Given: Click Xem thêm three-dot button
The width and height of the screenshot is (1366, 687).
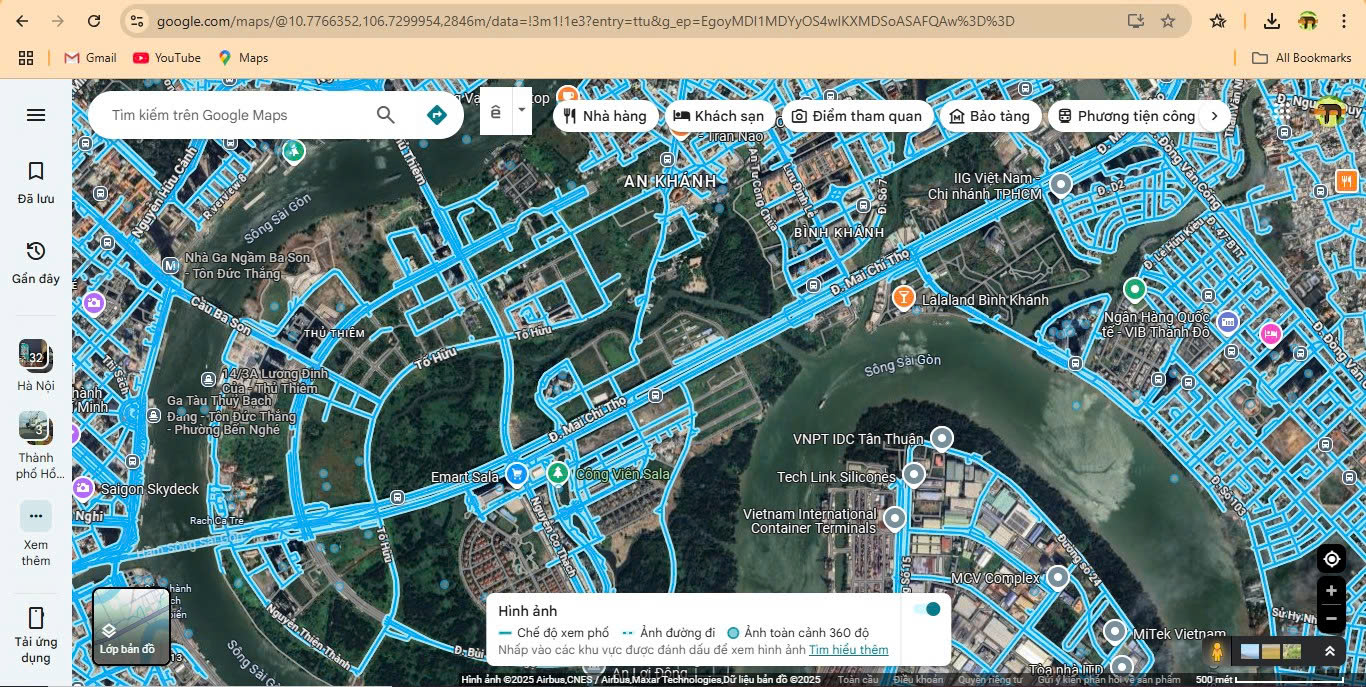Looking at the screenshot, I should point(36,516).
